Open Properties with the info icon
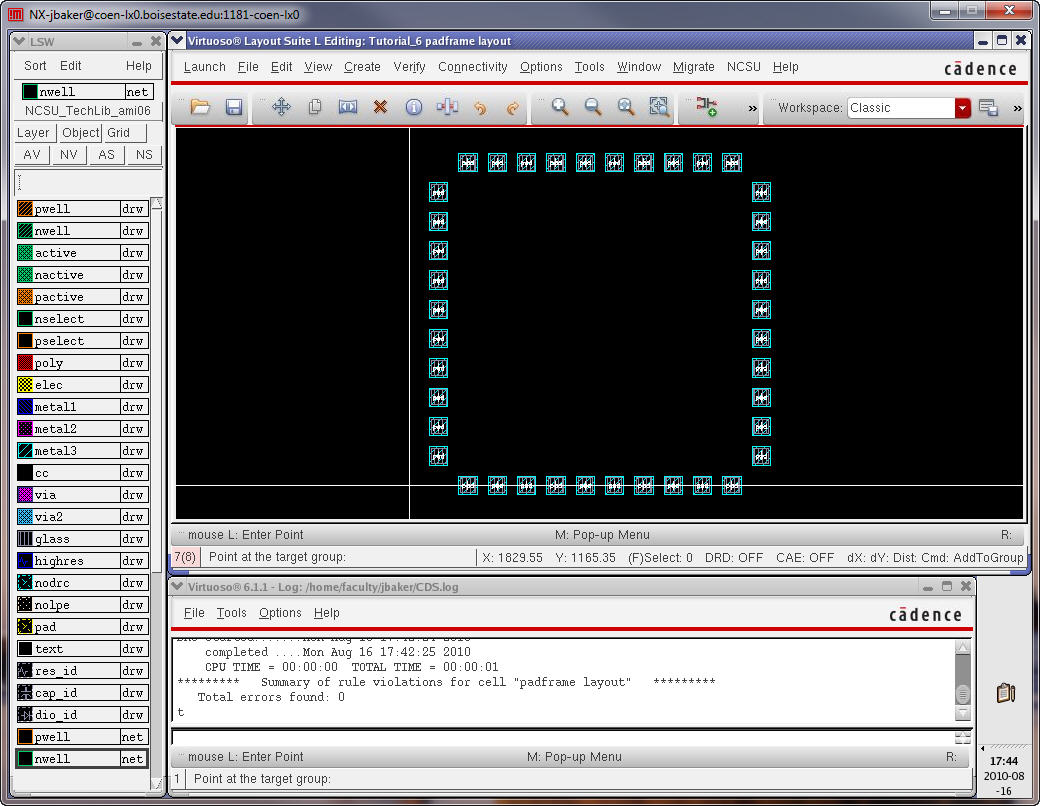This screenshot has width=1040, height=806. [413, 107]
